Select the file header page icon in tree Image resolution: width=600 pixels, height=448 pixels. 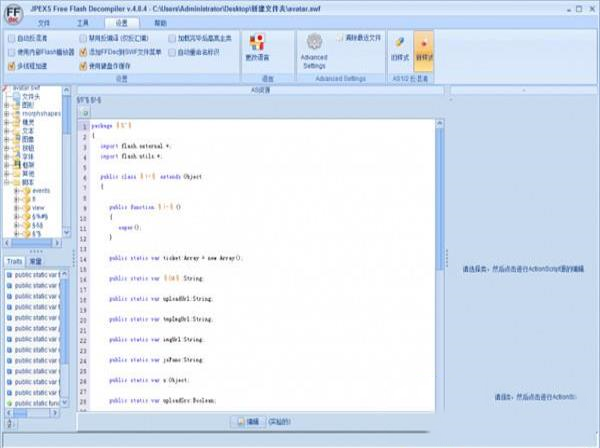[x=16, y=96]
